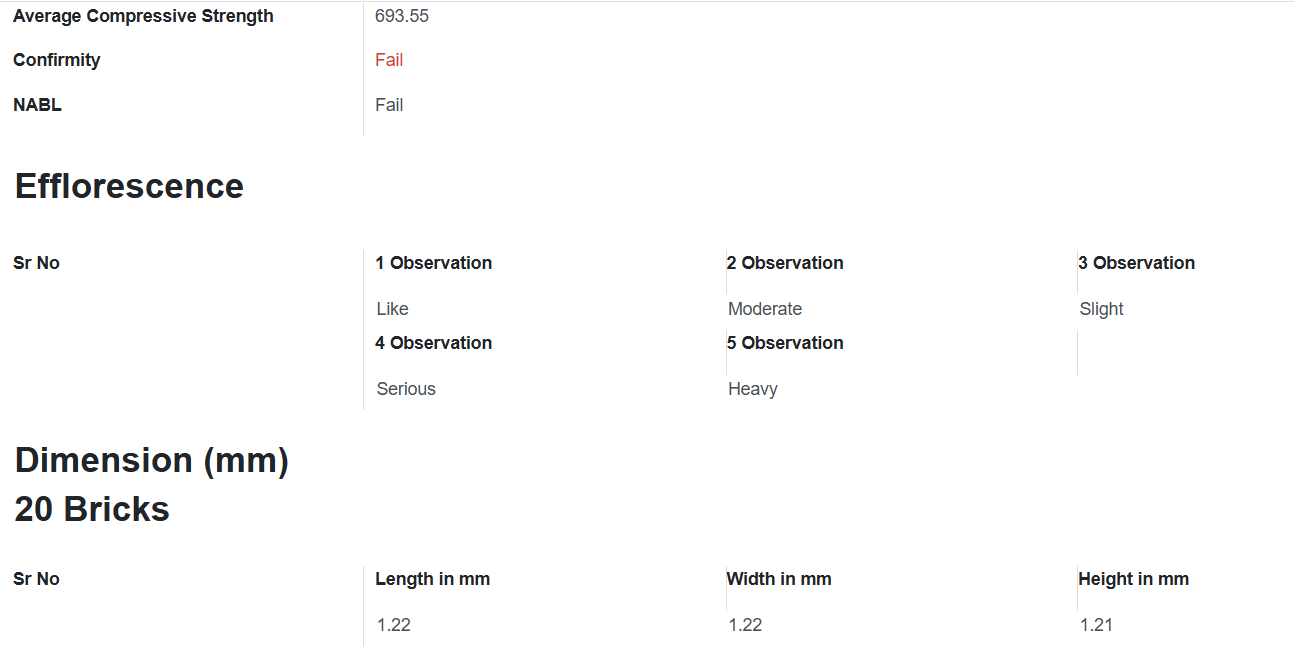Click the 20 Bricks heading

[92, 509]
